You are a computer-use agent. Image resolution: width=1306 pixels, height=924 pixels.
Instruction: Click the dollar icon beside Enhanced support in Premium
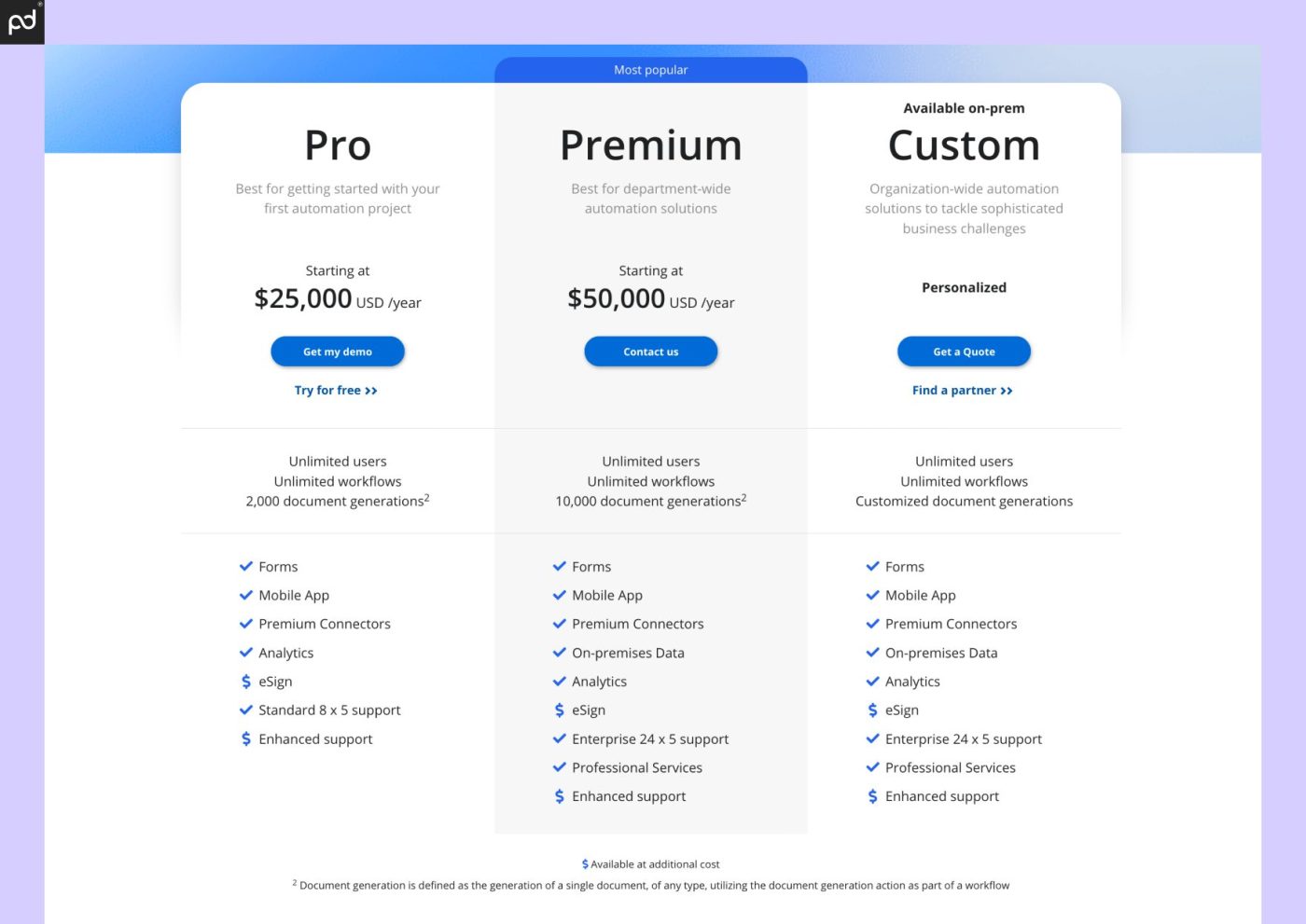[559, 796]
